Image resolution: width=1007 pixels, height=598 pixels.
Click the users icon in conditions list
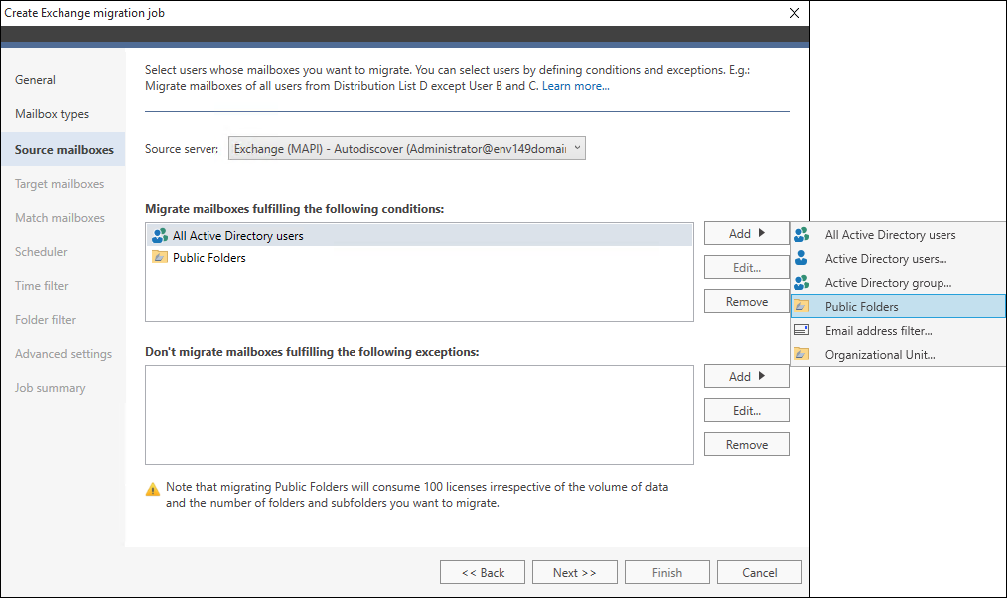pyautogui.click(x=159, y=236)
